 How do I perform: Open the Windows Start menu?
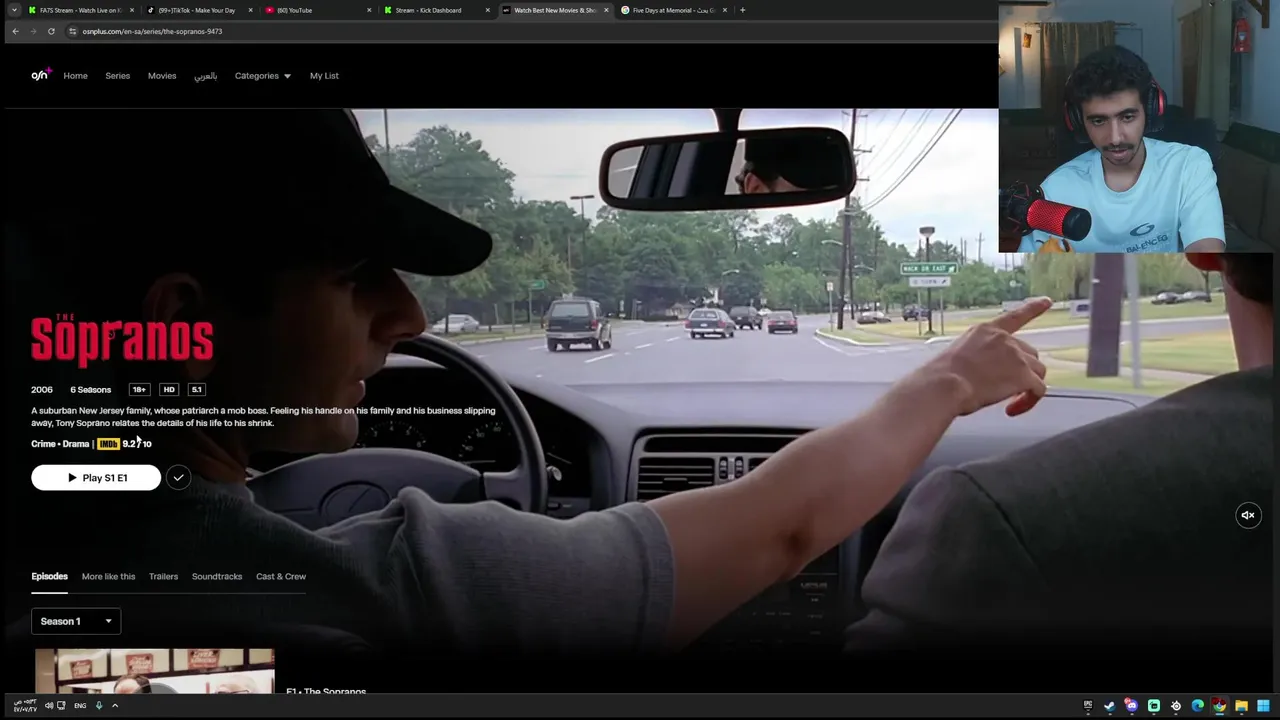[x=1264, y=706]
